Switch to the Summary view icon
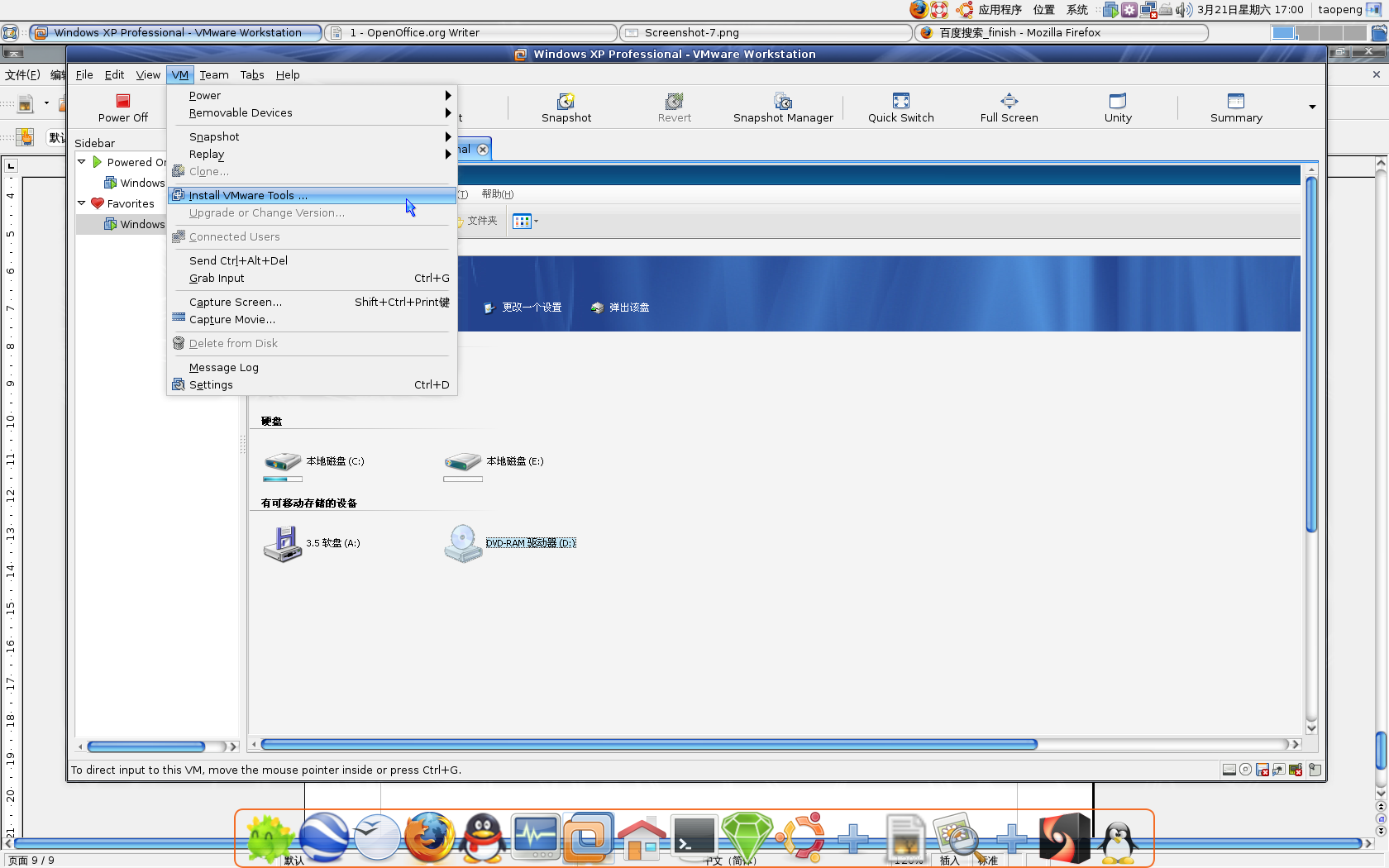Image resolution: width=1389 pixels, height=868 pixels. click(1236, 107)
